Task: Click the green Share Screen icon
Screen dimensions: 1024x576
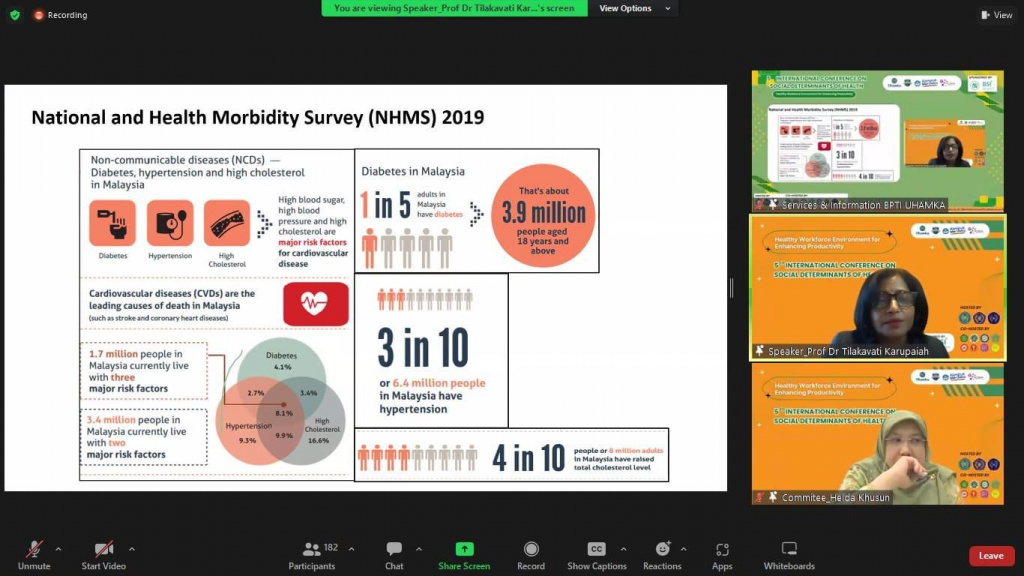Action: [x=464, y=549]
